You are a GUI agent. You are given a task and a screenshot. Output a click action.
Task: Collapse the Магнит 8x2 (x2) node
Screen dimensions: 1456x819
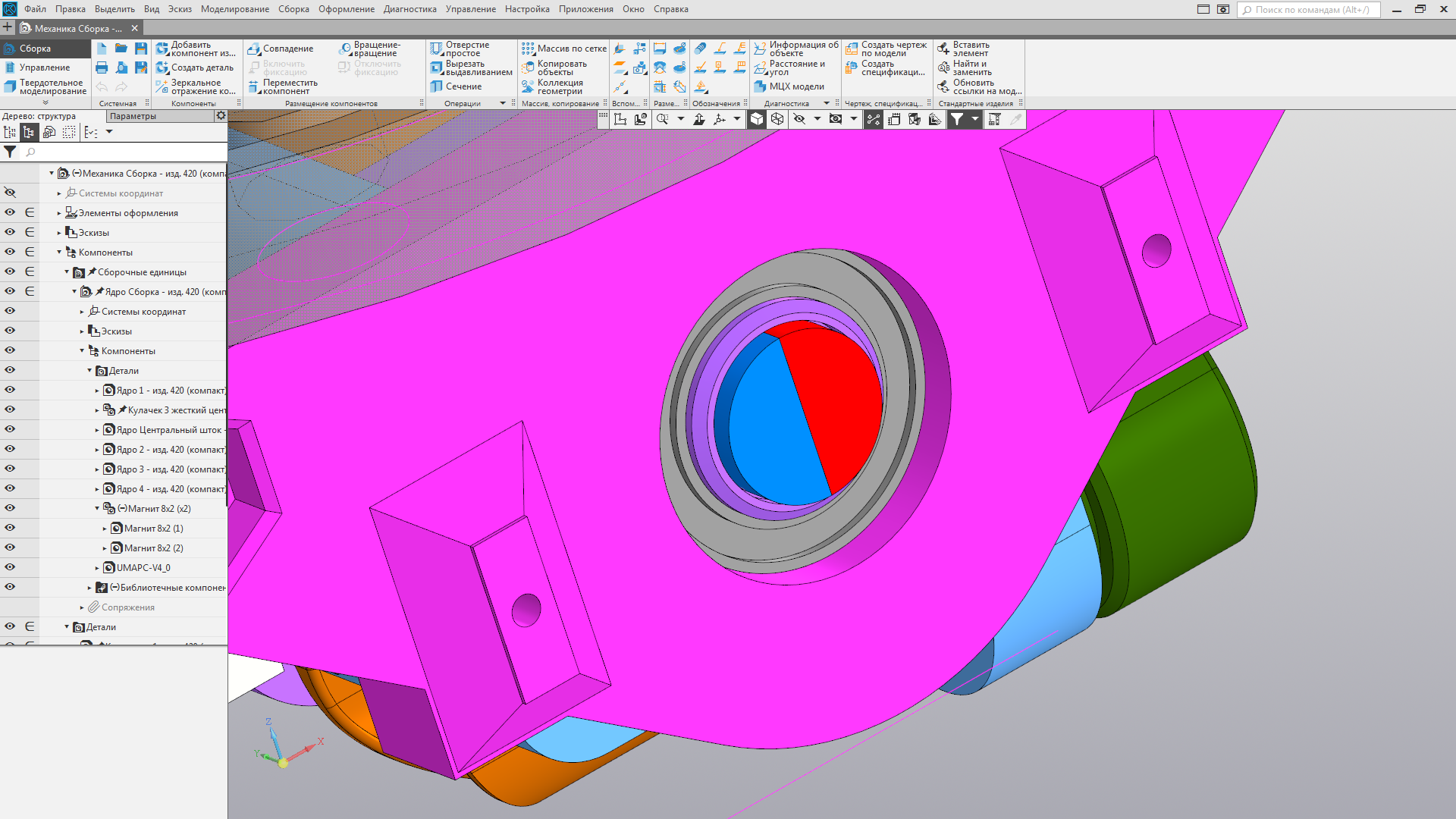point(97,508)
